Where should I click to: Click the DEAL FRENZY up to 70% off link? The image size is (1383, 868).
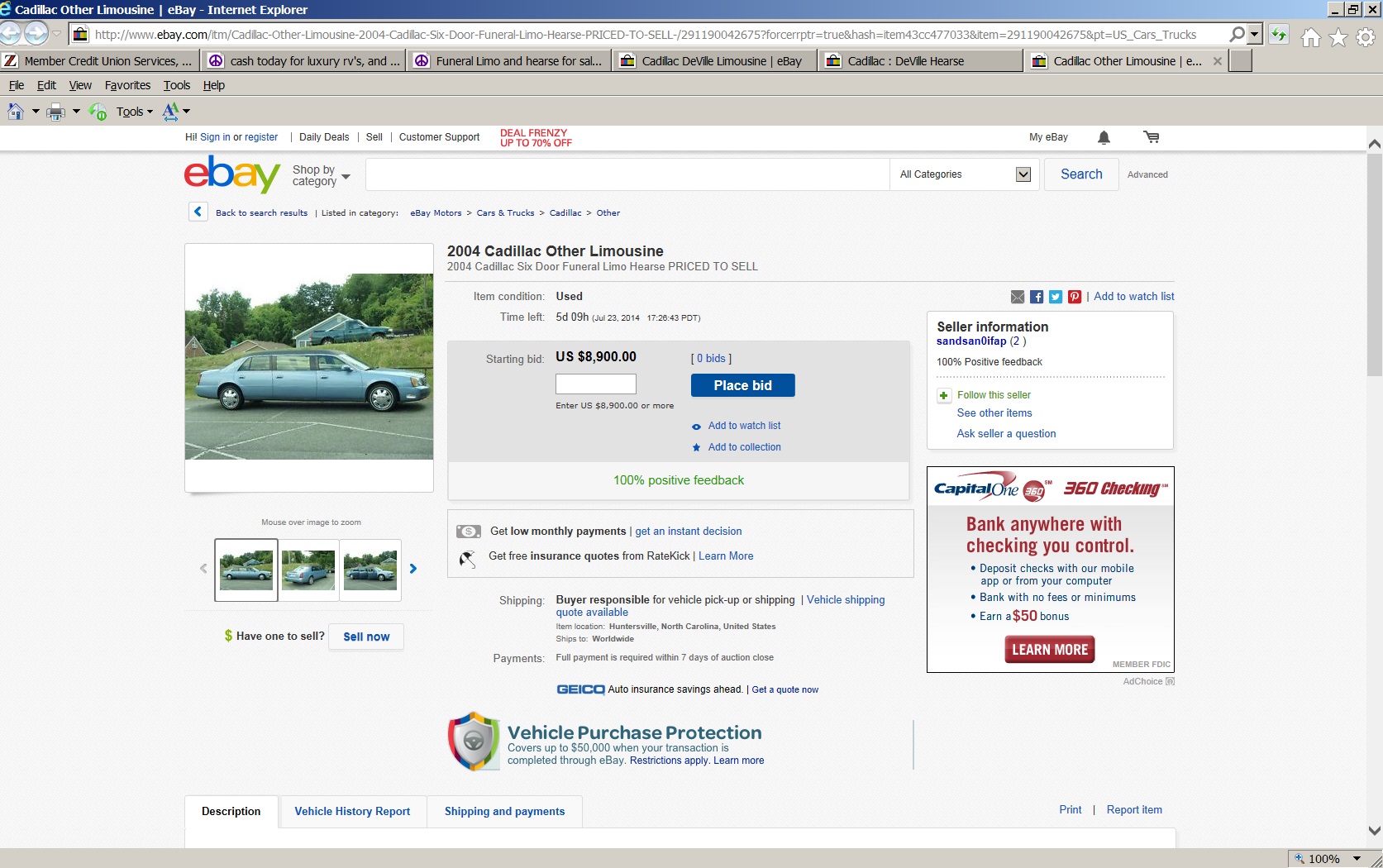536,138
